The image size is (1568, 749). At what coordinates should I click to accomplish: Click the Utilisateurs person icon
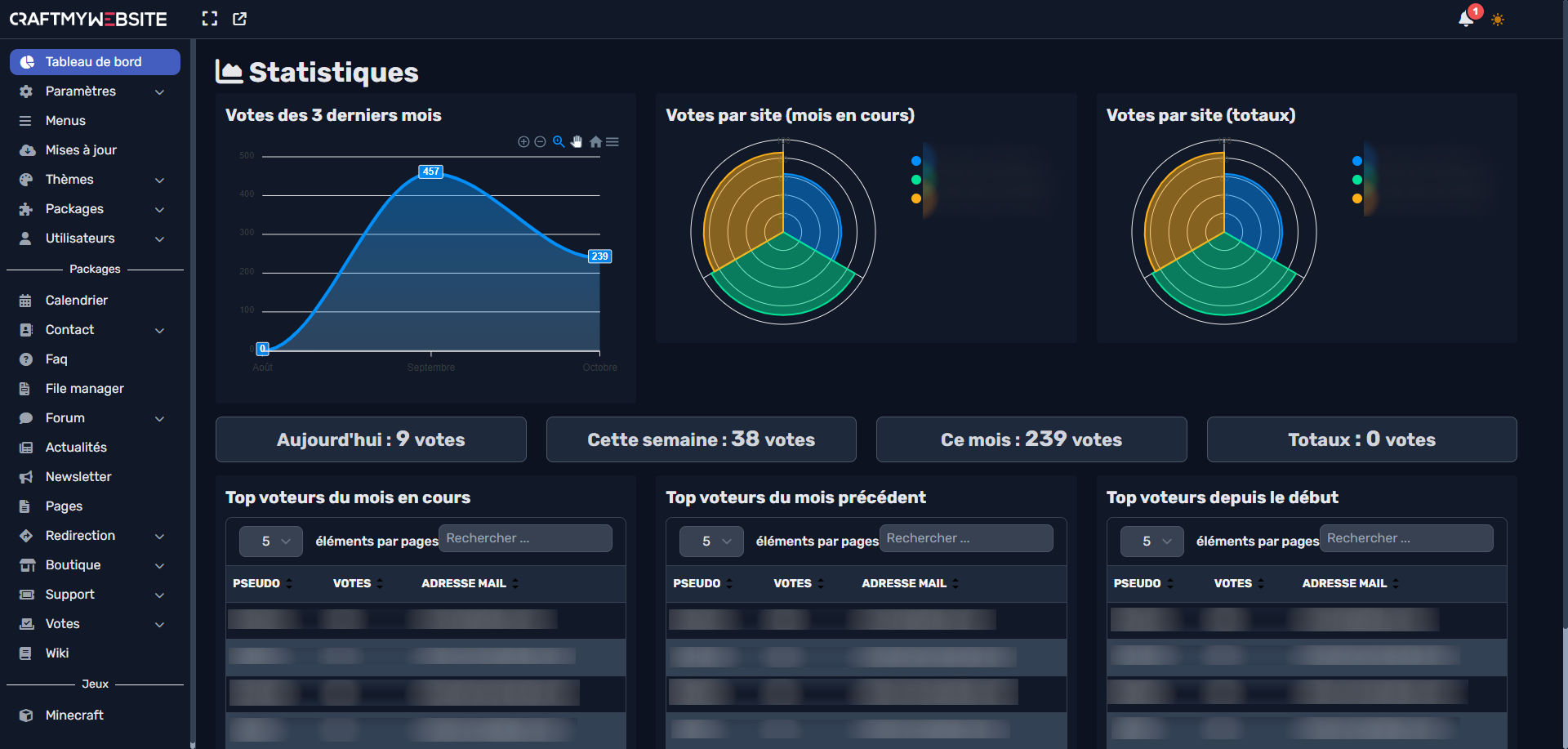click(x=26, y=239)
